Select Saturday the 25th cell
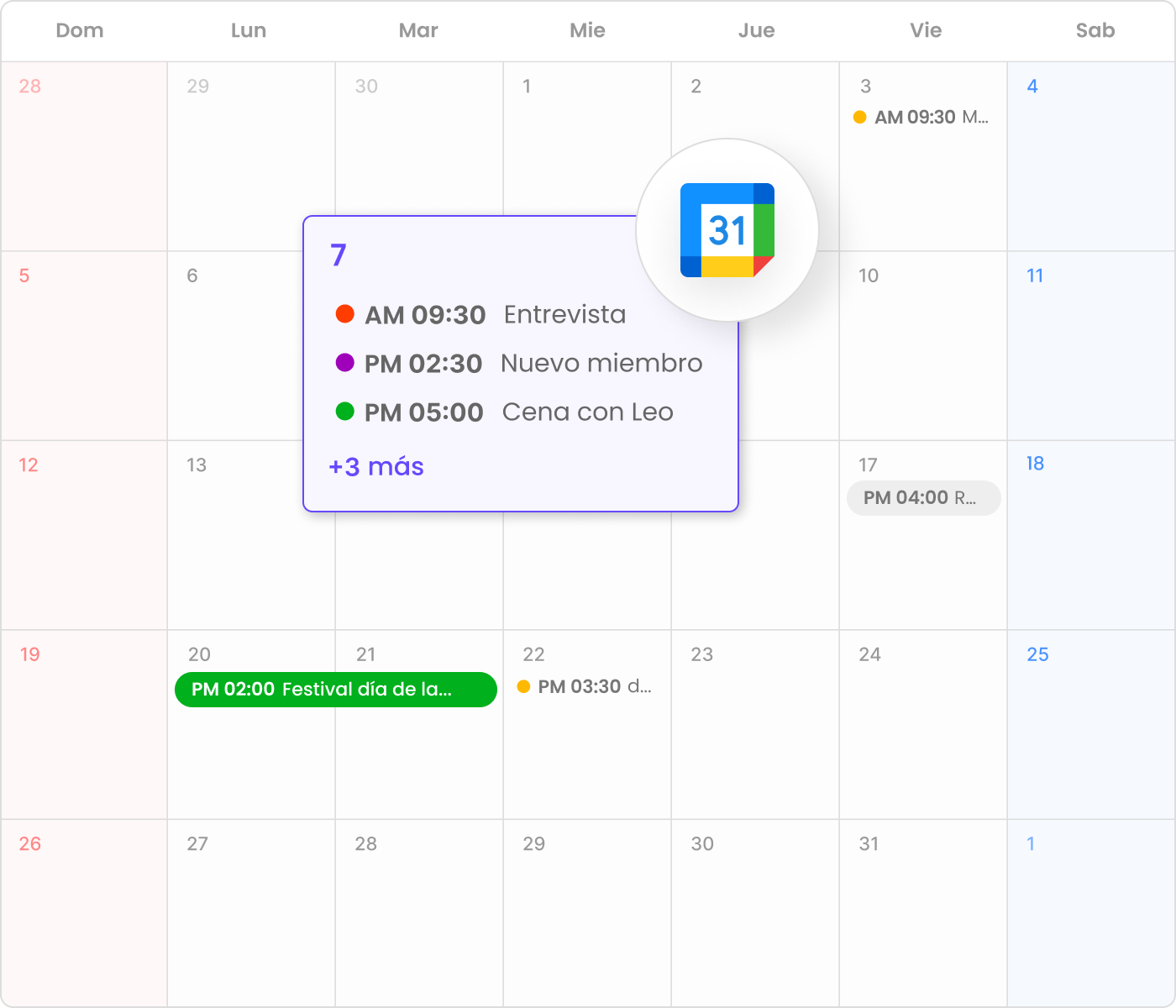This screenshot has width=1176, height=1008. [1090, 724]
